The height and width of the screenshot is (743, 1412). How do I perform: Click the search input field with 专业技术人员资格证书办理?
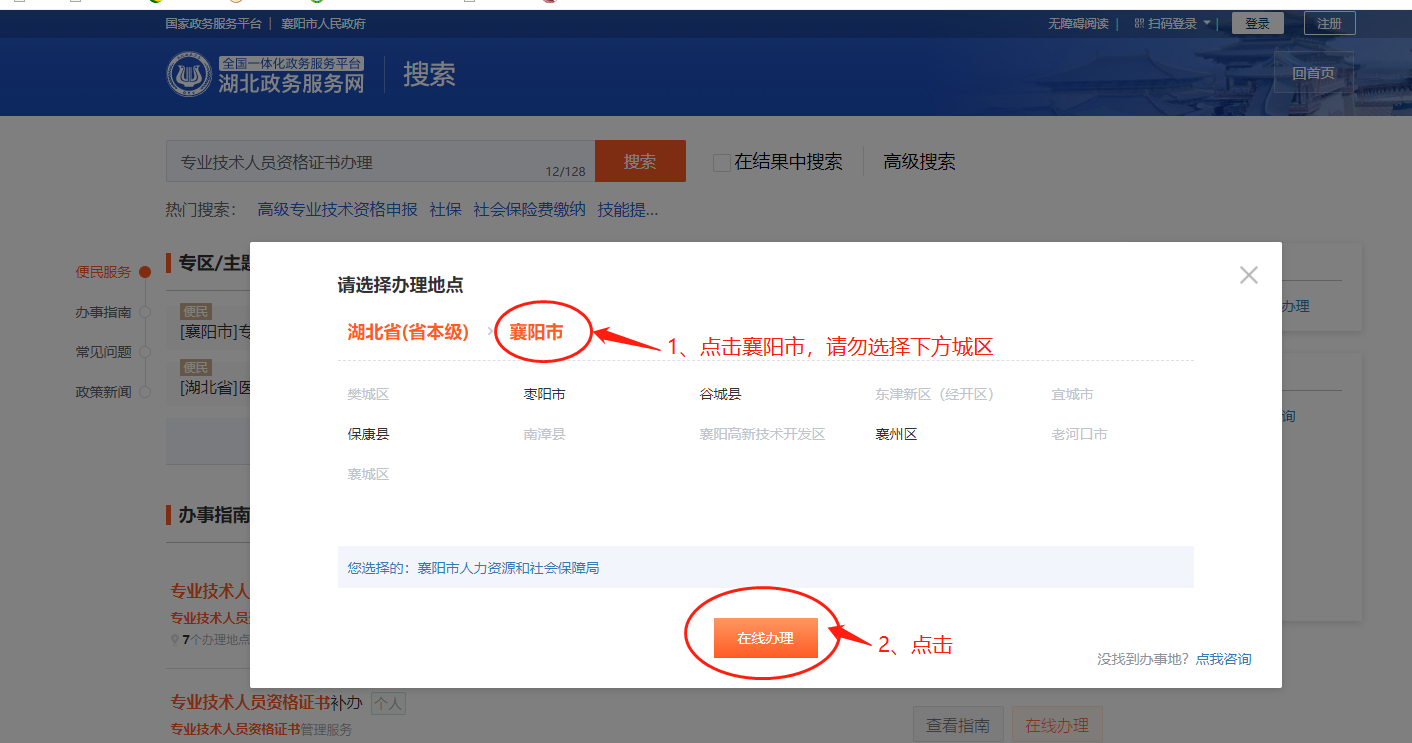(380, 161)
